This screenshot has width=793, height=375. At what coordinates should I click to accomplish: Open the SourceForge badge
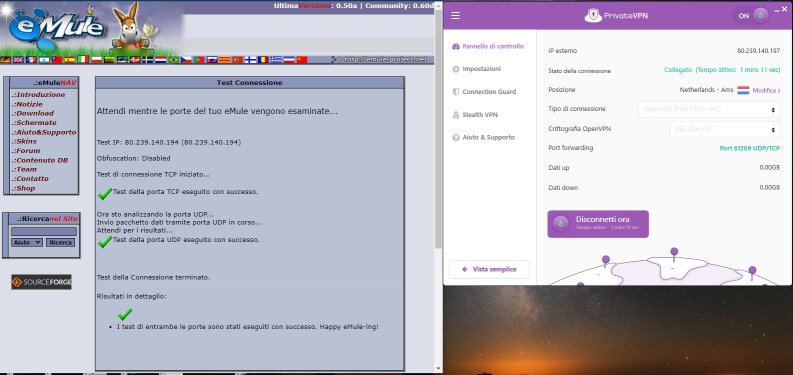[41, 282]
